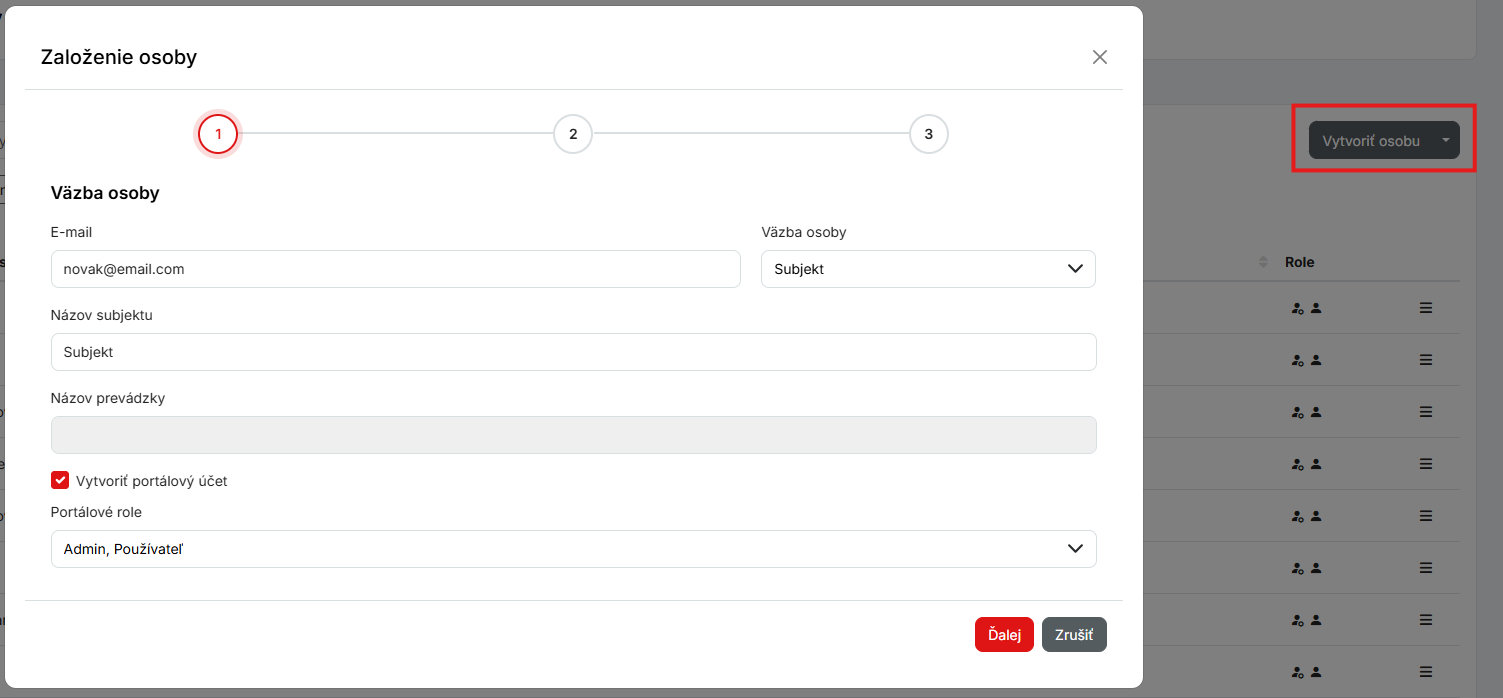Click into the Názov subjektu field
1503x698 pixels.
(573, 352)
